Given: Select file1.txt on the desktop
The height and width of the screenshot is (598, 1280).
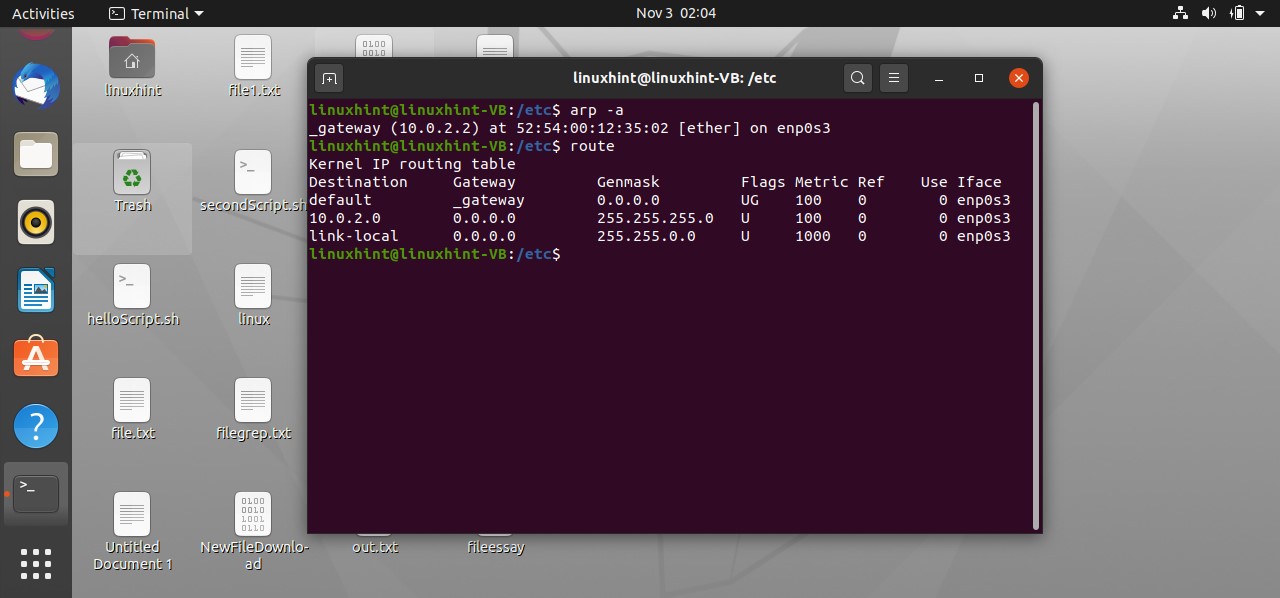Looking at the screenshot, I should pos(254,67).
